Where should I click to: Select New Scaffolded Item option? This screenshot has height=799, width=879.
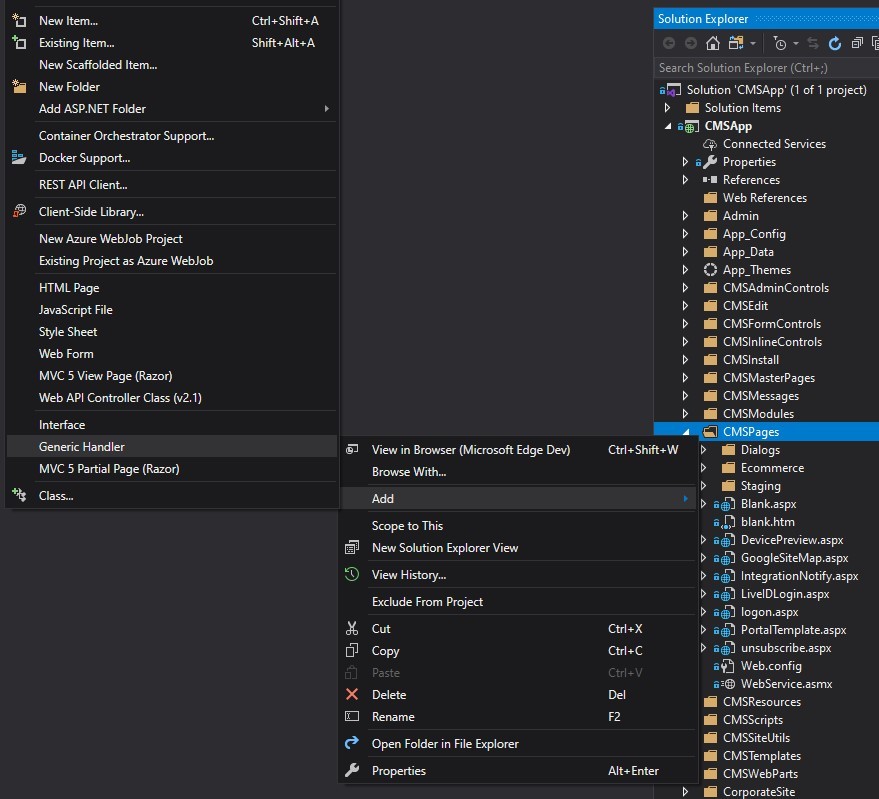coord(172,64)
